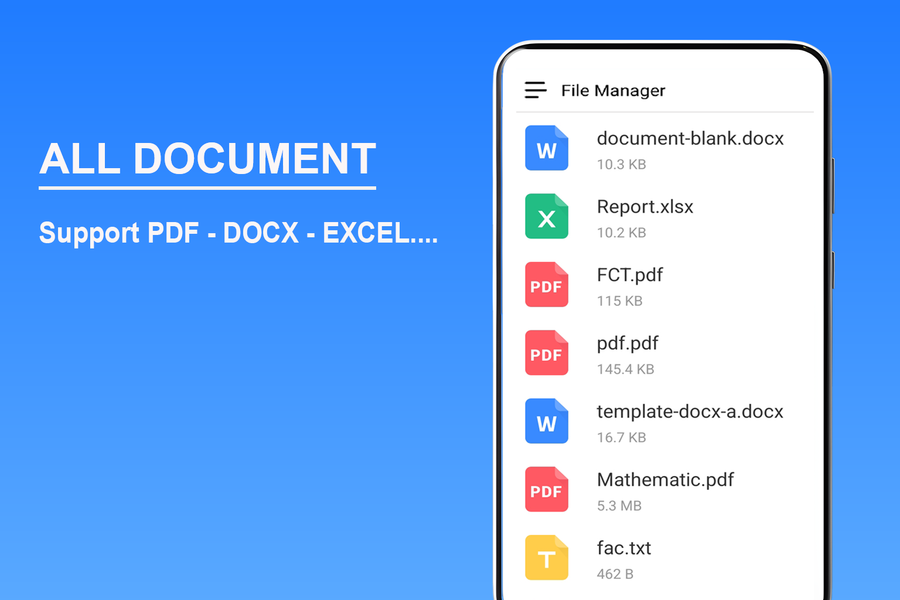Click the PDF icon beside FCT.pdf
Viewport: 900px width, 600px height.
click(546, 284)
